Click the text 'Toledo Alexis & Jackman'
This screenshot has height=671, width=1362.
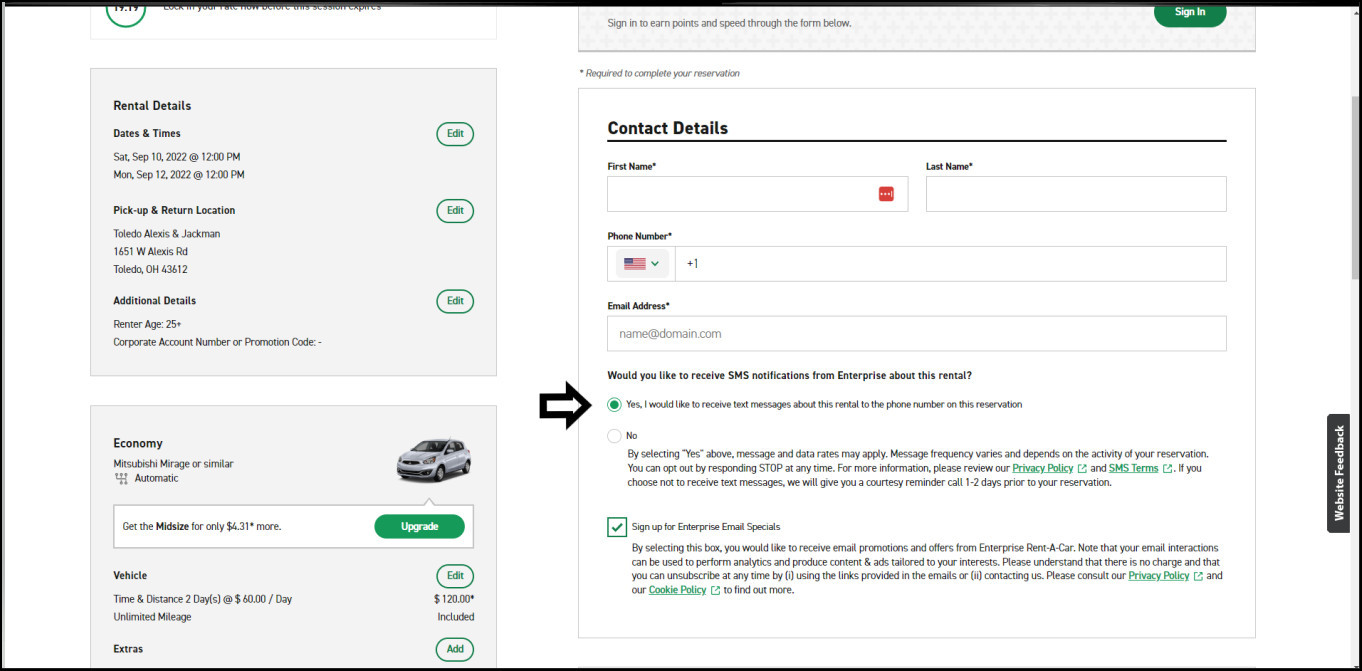tap(167, 234)
